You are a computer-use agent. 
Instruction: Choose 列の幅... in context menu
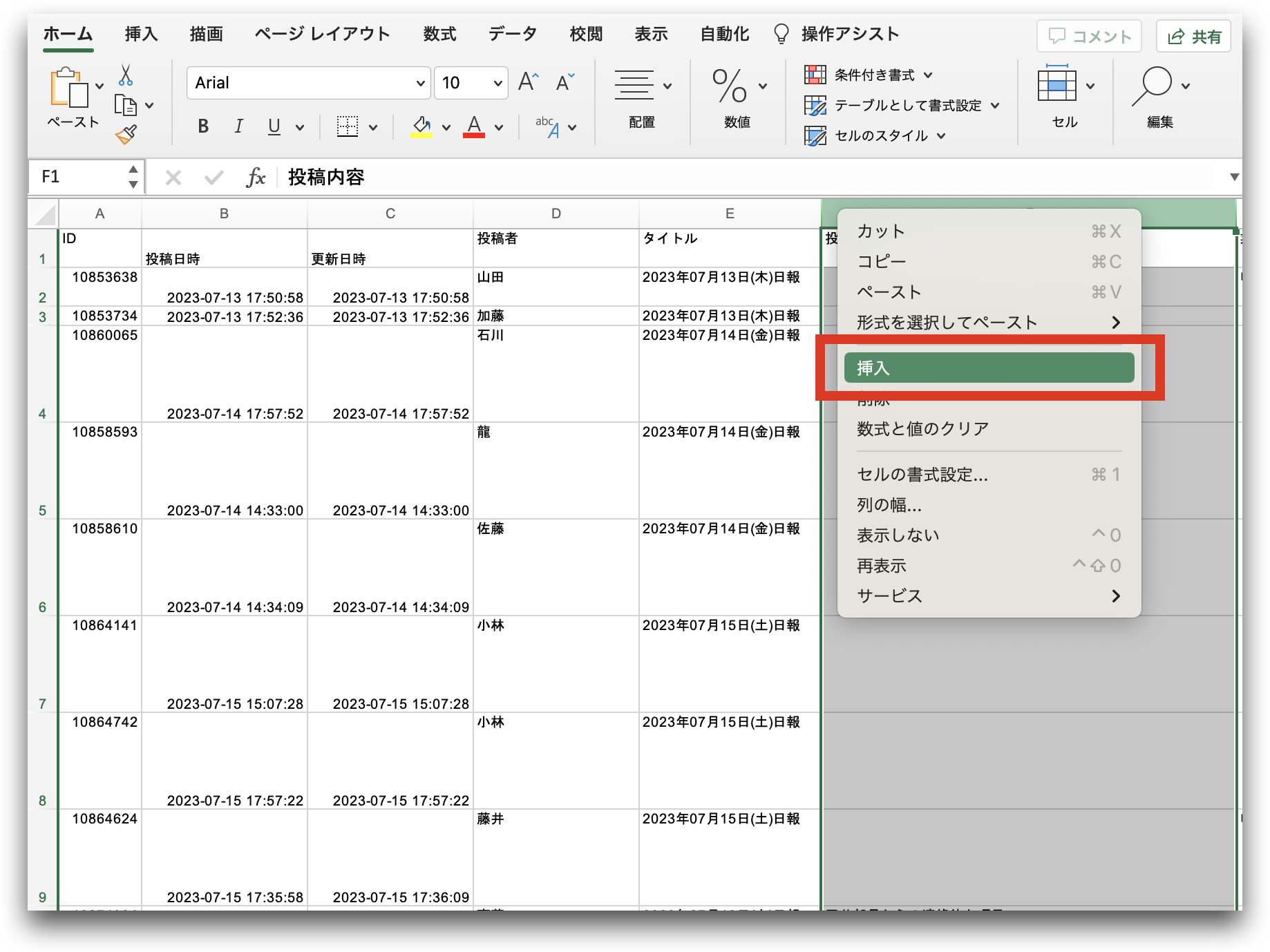point(989,505)
